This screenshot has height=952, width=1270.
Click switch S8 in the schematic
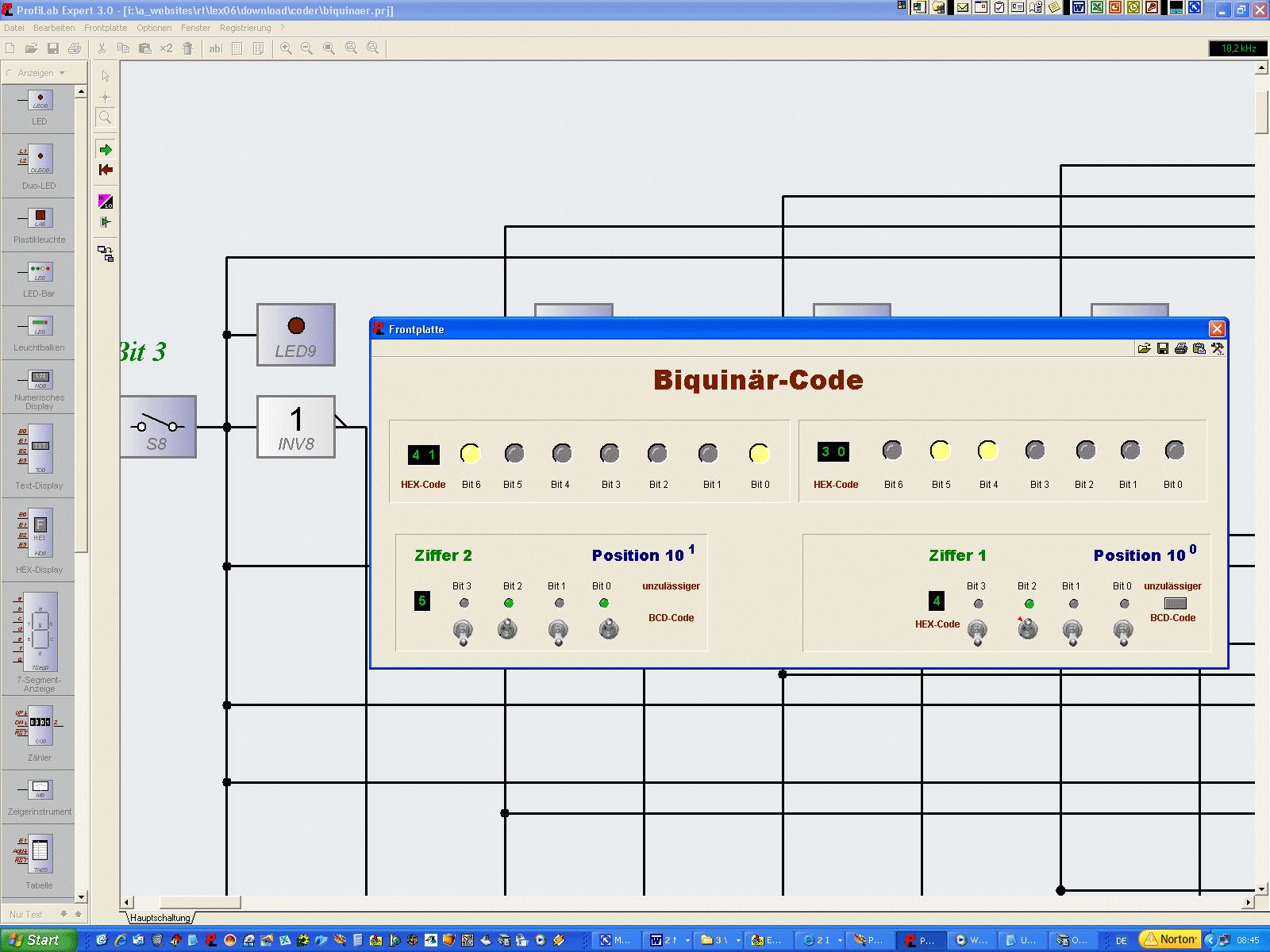(158, 427)
